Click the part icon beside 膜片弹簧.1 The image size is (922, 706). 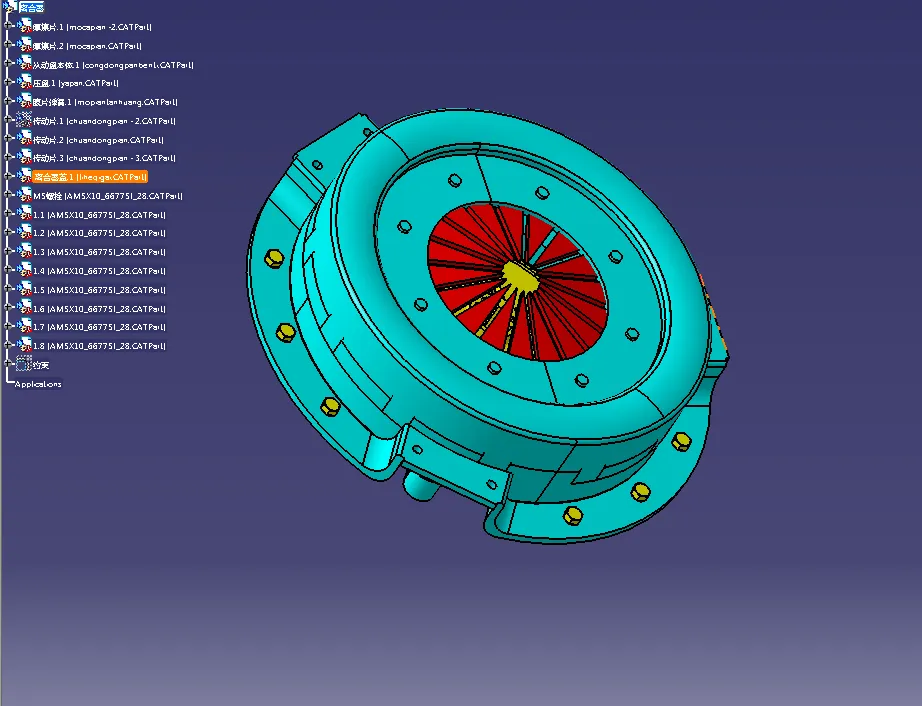pos(24,102)
